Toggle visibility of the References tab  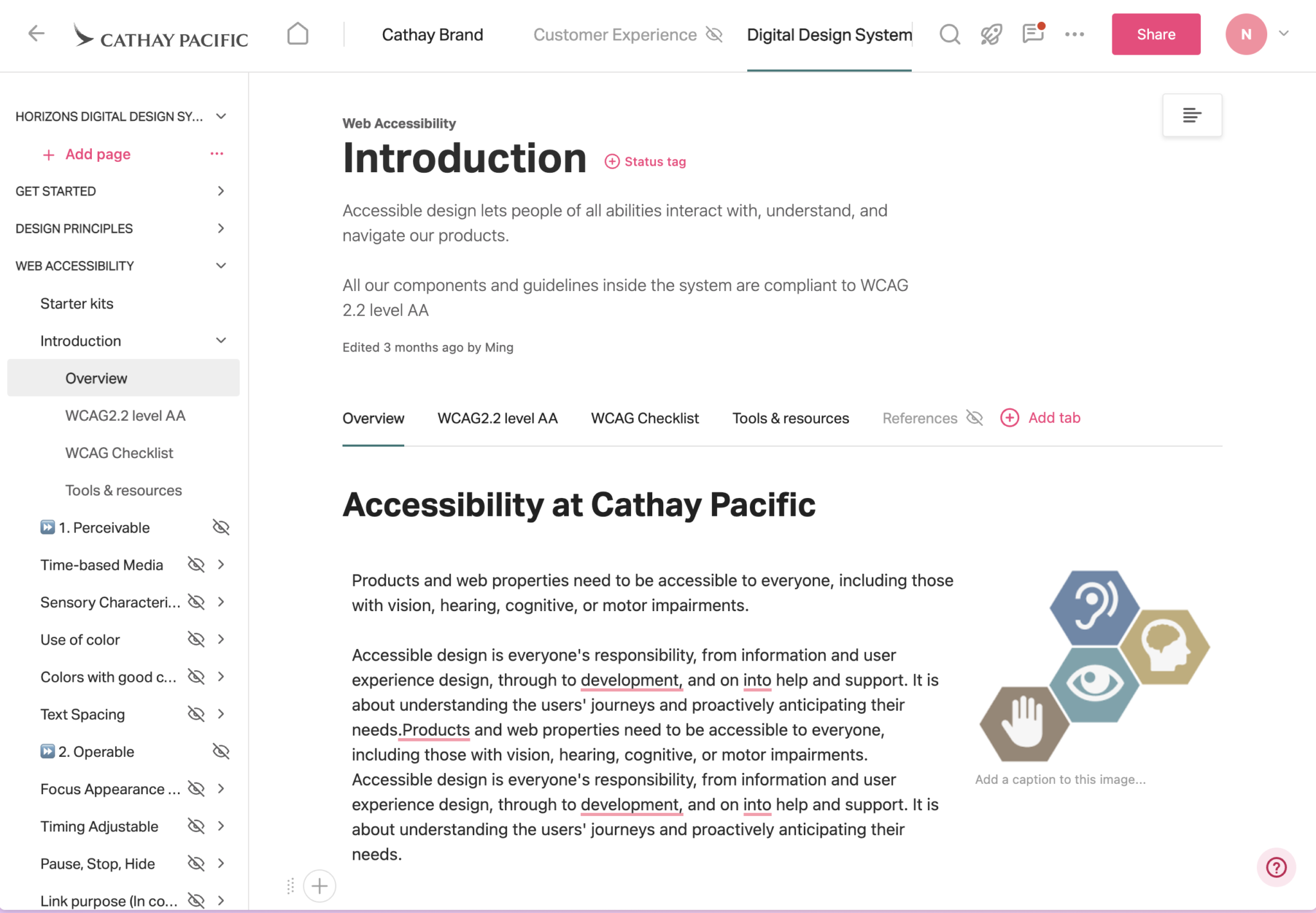tap(974, 418)
